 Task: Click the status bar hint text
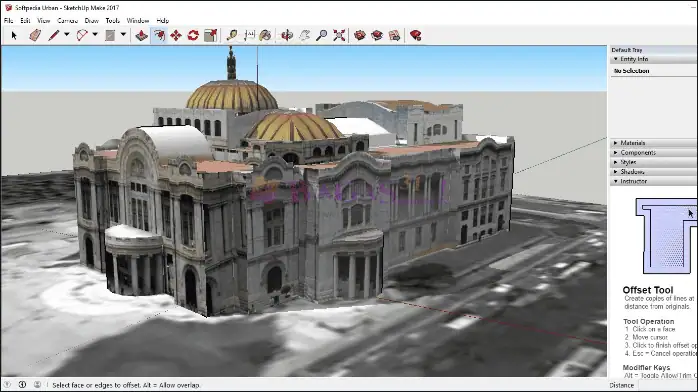(126, 385)
